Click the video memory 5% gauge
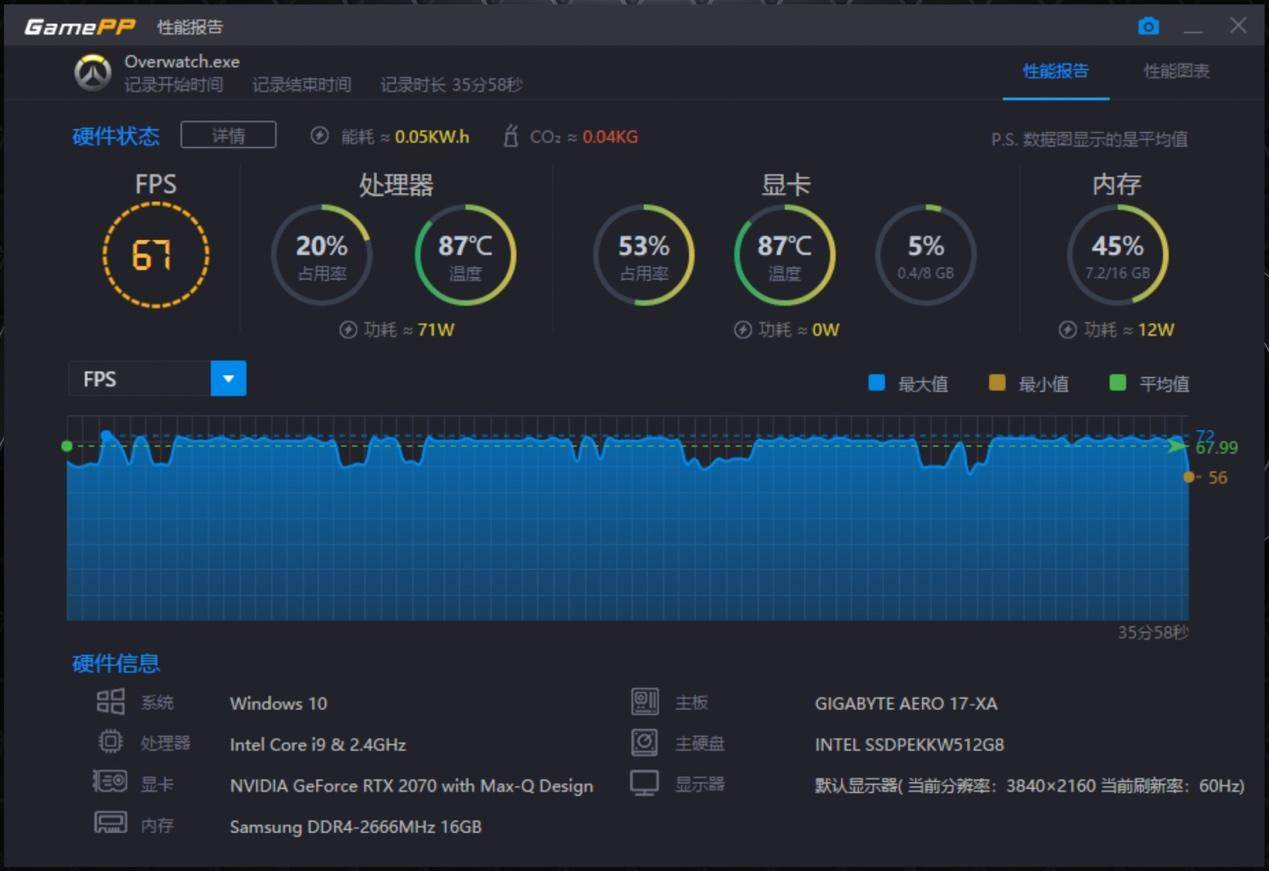Image resolution: width=1269 pixels, height=871 pixels. 926,255
